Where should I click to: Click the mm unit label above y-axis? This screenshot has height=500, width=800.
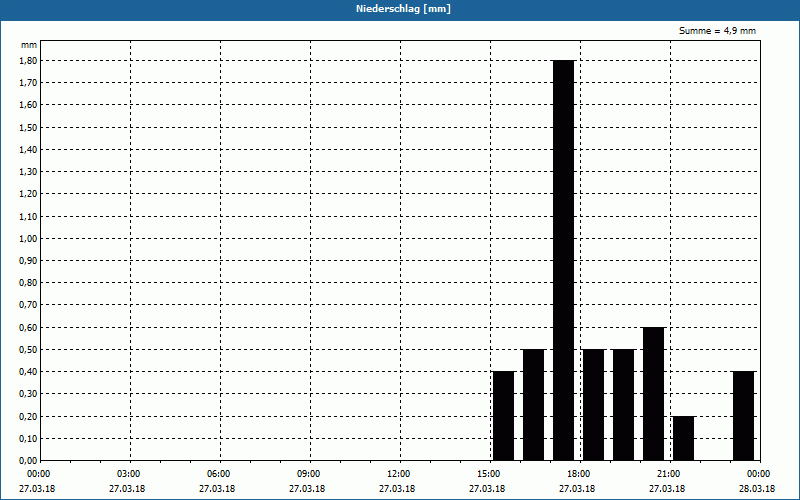[x=29, y=45]
